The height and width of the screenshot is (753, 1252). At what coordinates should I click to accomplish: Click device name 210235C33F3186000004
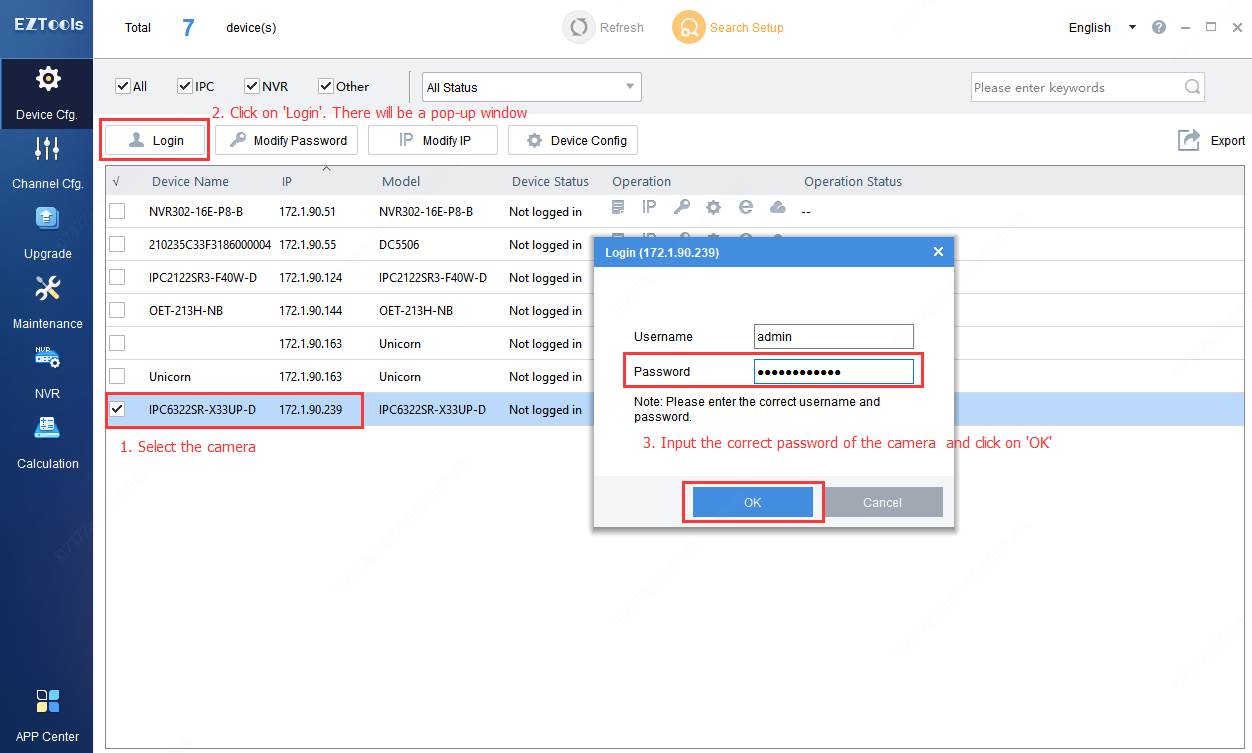210,244
